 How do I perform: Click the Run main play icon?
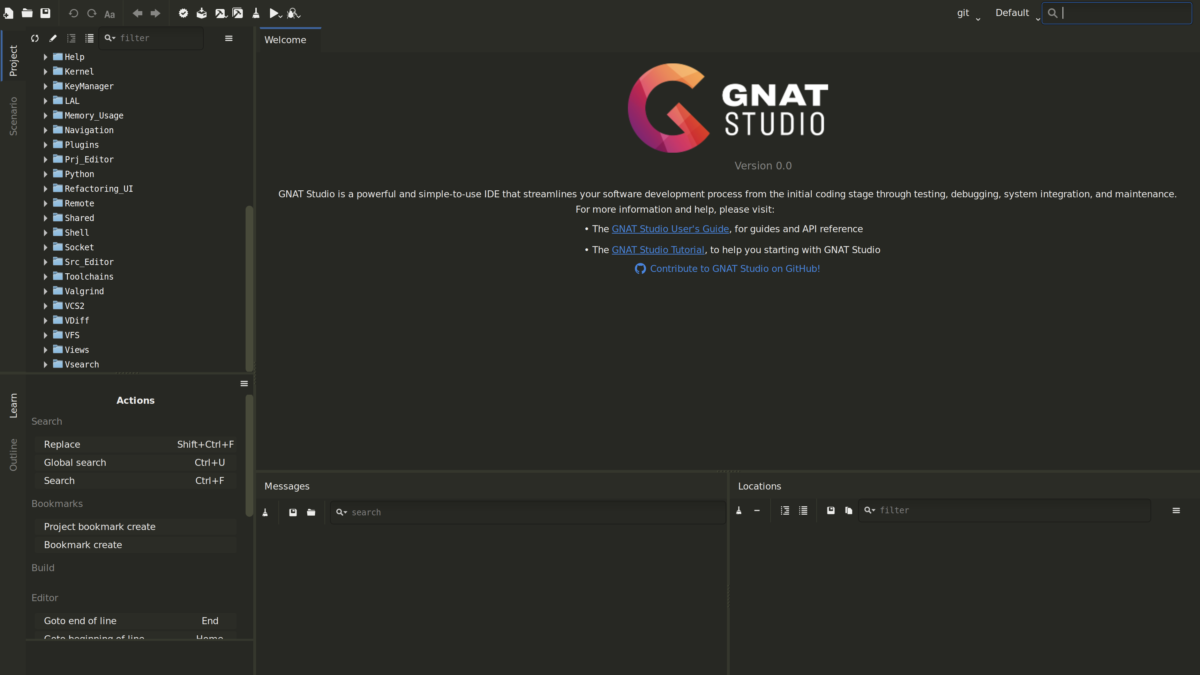[x=274, y=13]
